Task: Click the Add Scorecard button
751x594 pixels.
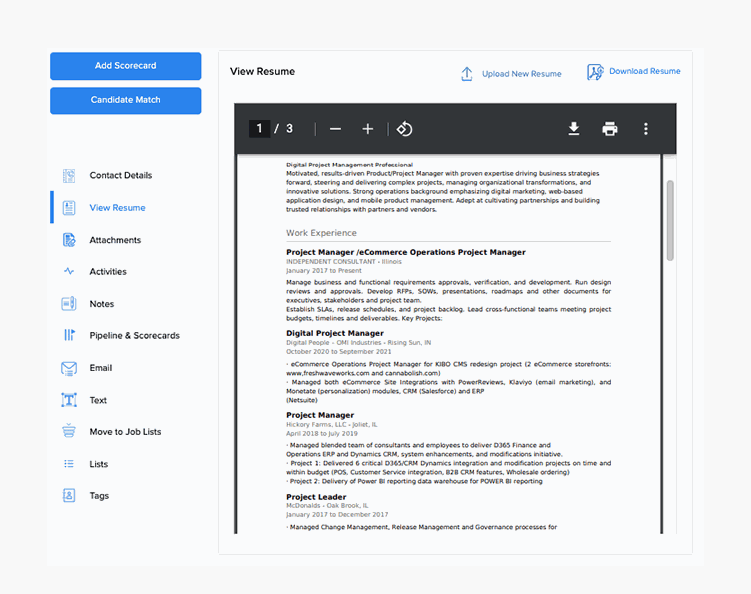Action: 125,66
